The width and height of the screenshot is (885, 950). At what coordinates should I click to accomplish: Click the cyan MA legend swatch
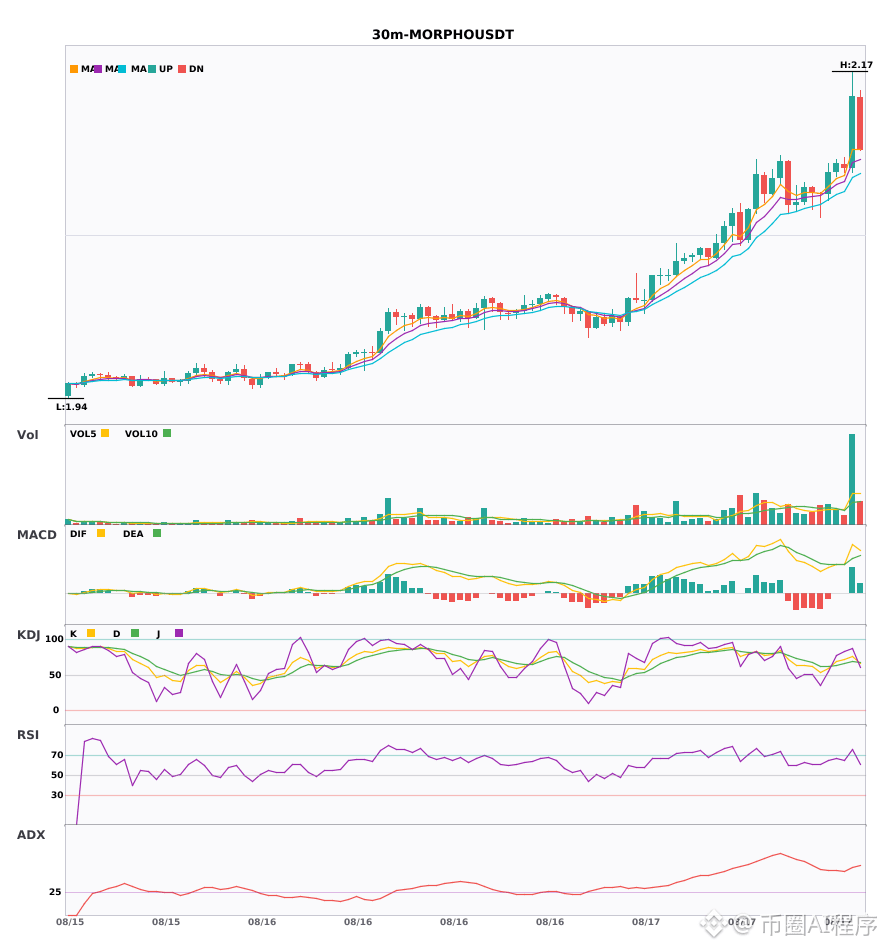(122, 69)
